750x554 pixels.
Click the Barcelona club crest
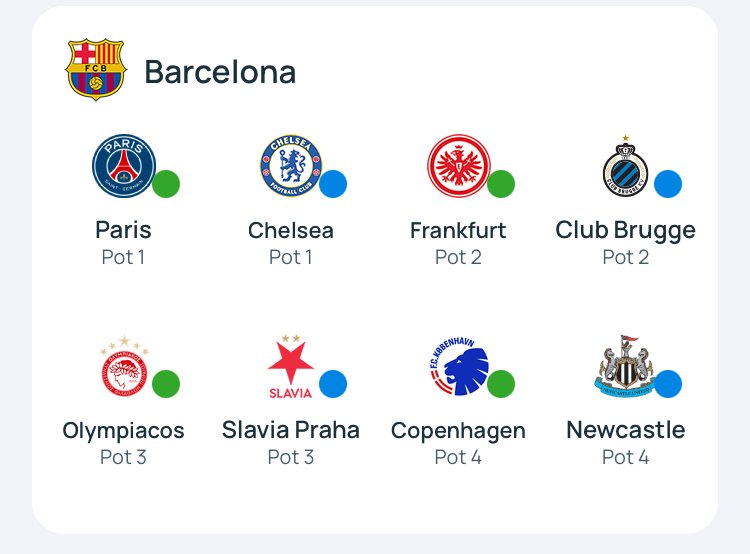(96, 70)
